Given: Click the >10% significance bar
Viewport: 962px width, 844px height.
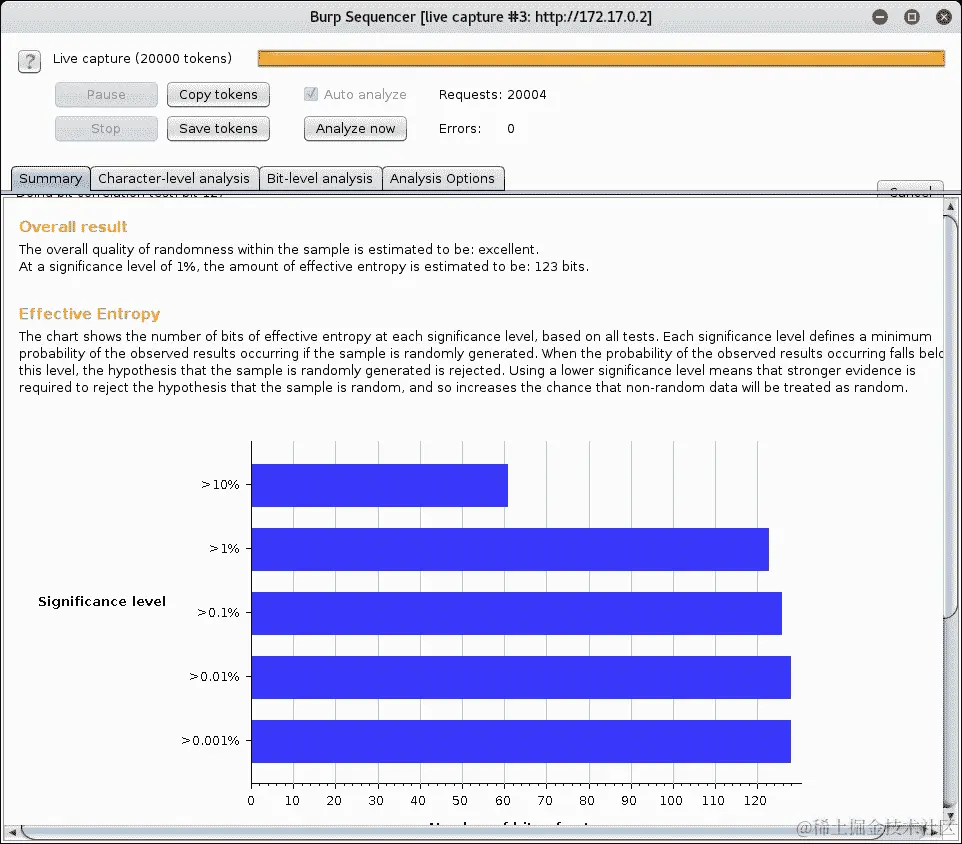Looking at the screenshot, I should (x=380, y=485).
